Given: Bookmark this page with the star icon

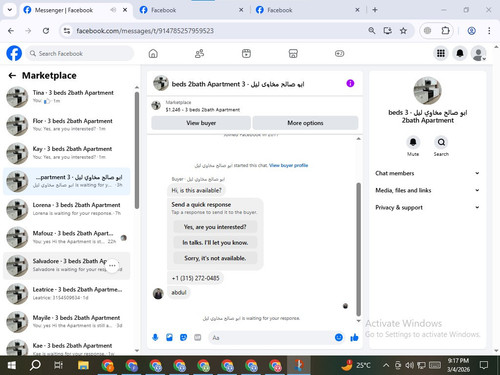Looking at the screenshot, I should 403,31.
